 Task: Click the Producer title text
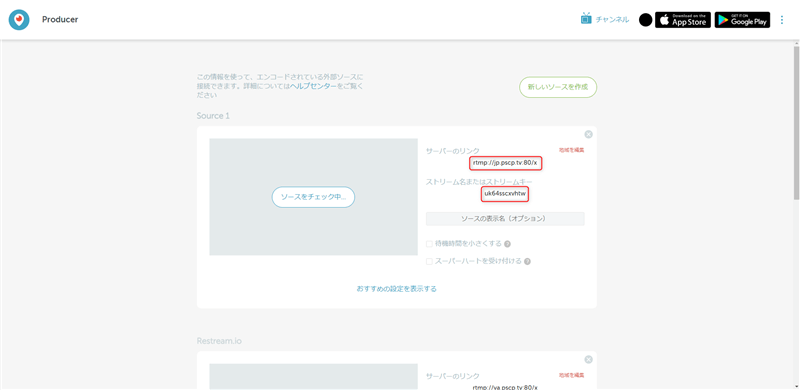pos(60,20)
